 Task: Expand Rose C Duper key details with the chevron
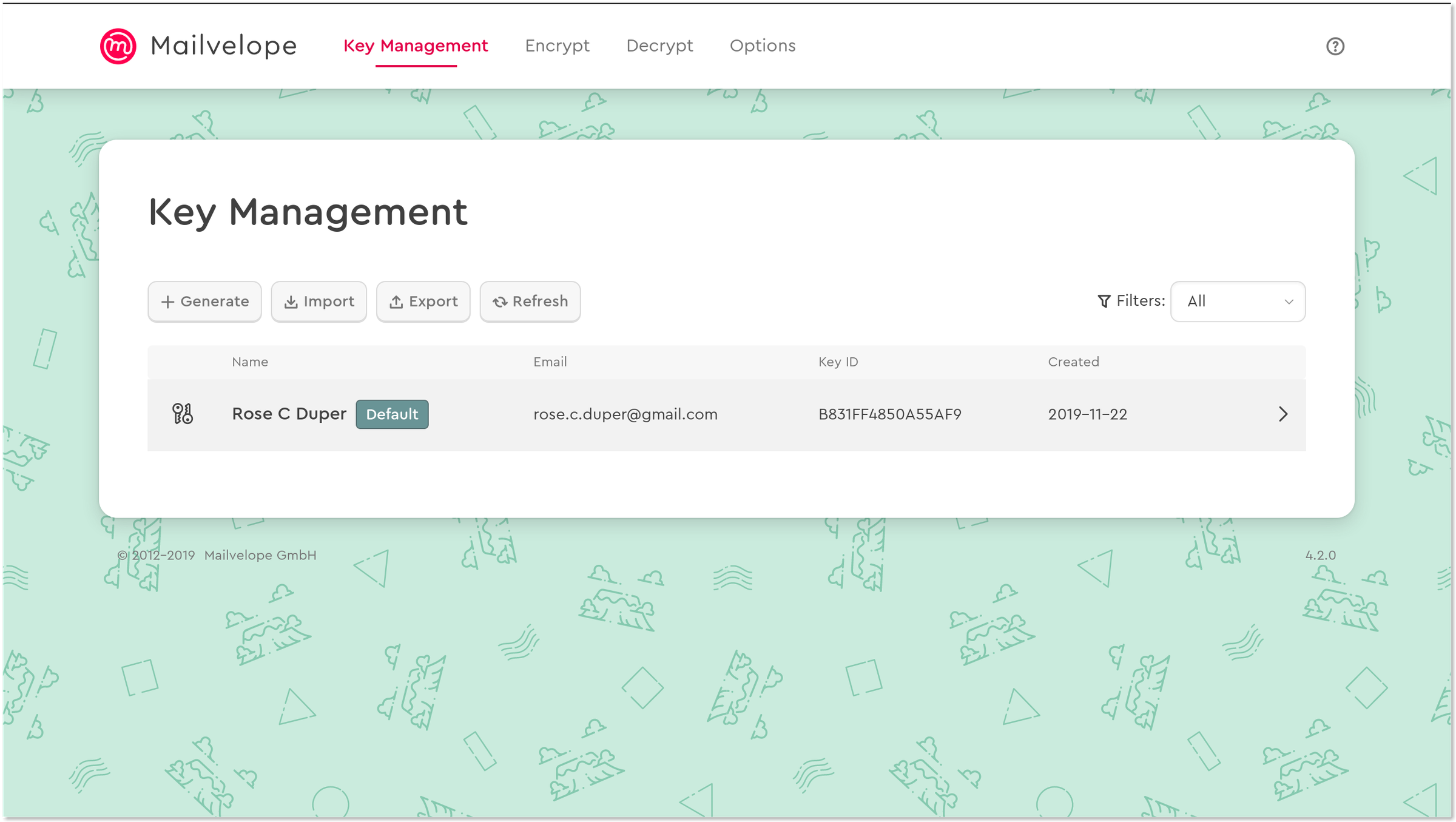pos(1284,414)
